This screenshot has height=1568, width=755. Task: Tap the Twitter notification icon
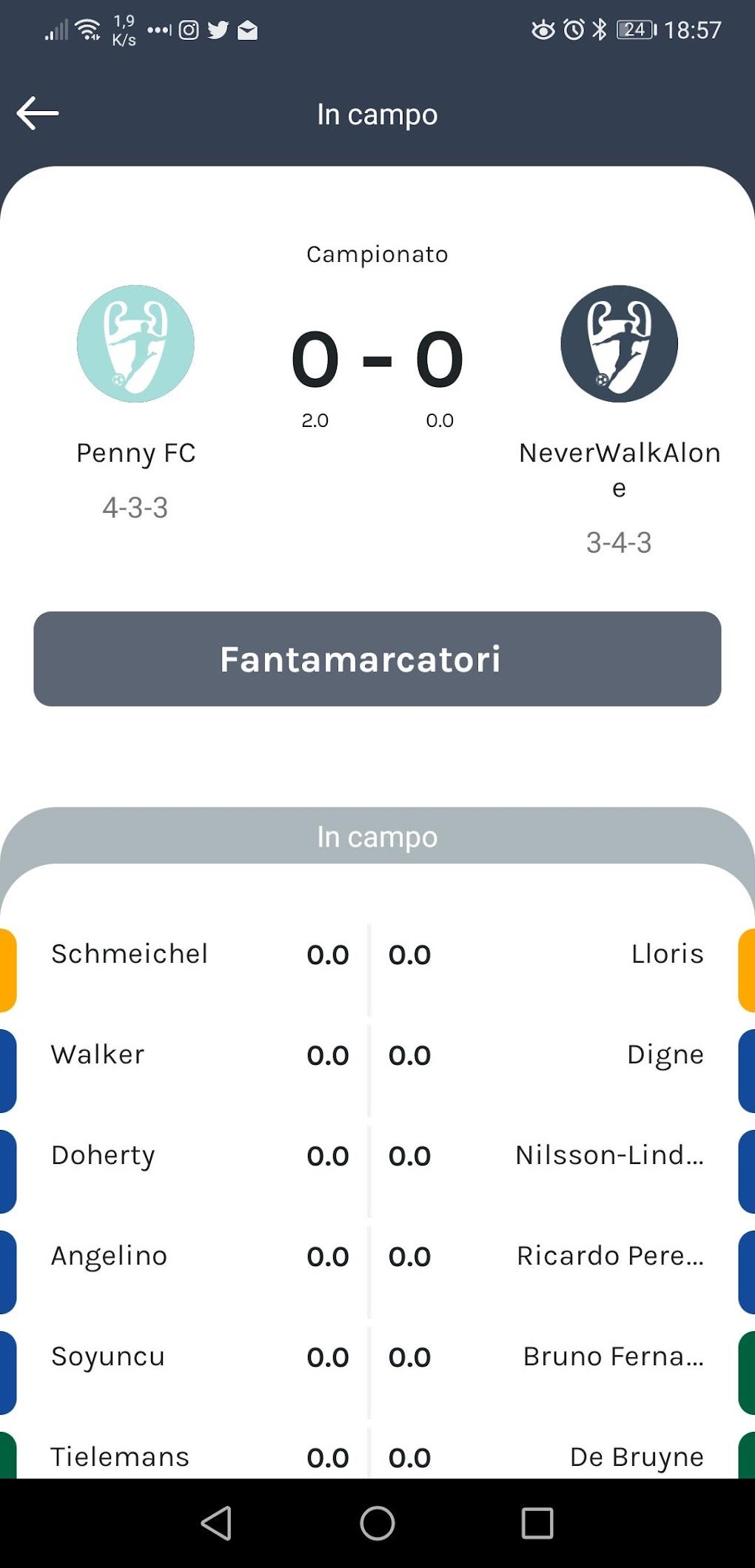coord(218,30)
